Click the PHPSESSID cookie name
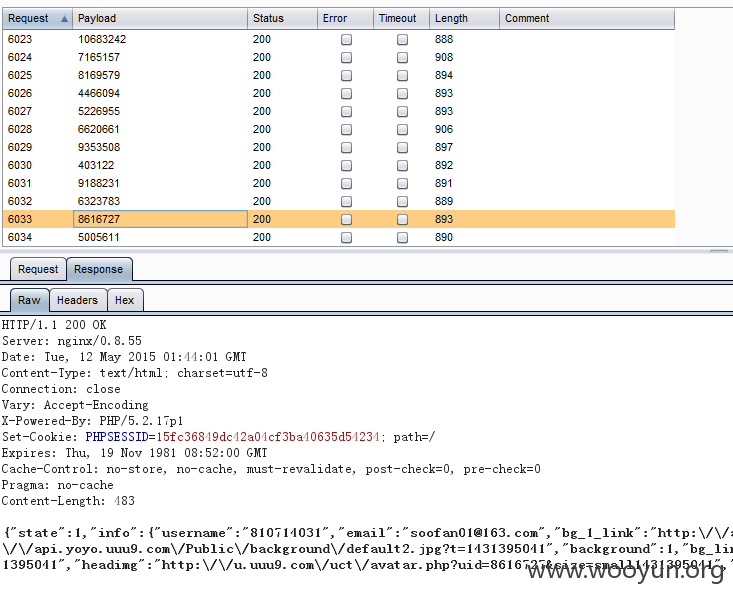 click(x=117, y=437)
